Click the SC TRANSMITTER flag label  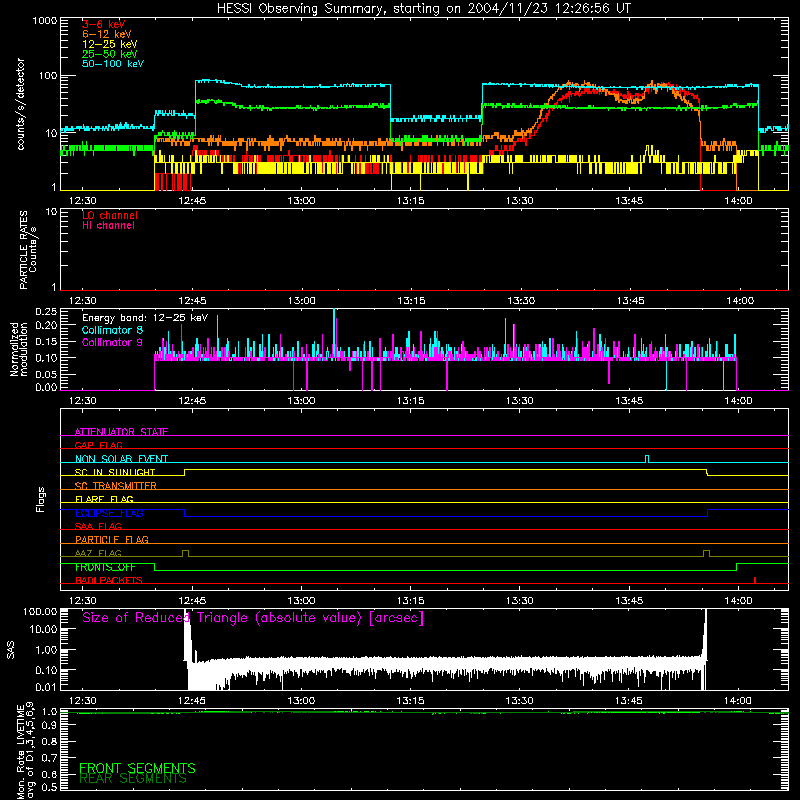tap(116, 486)
